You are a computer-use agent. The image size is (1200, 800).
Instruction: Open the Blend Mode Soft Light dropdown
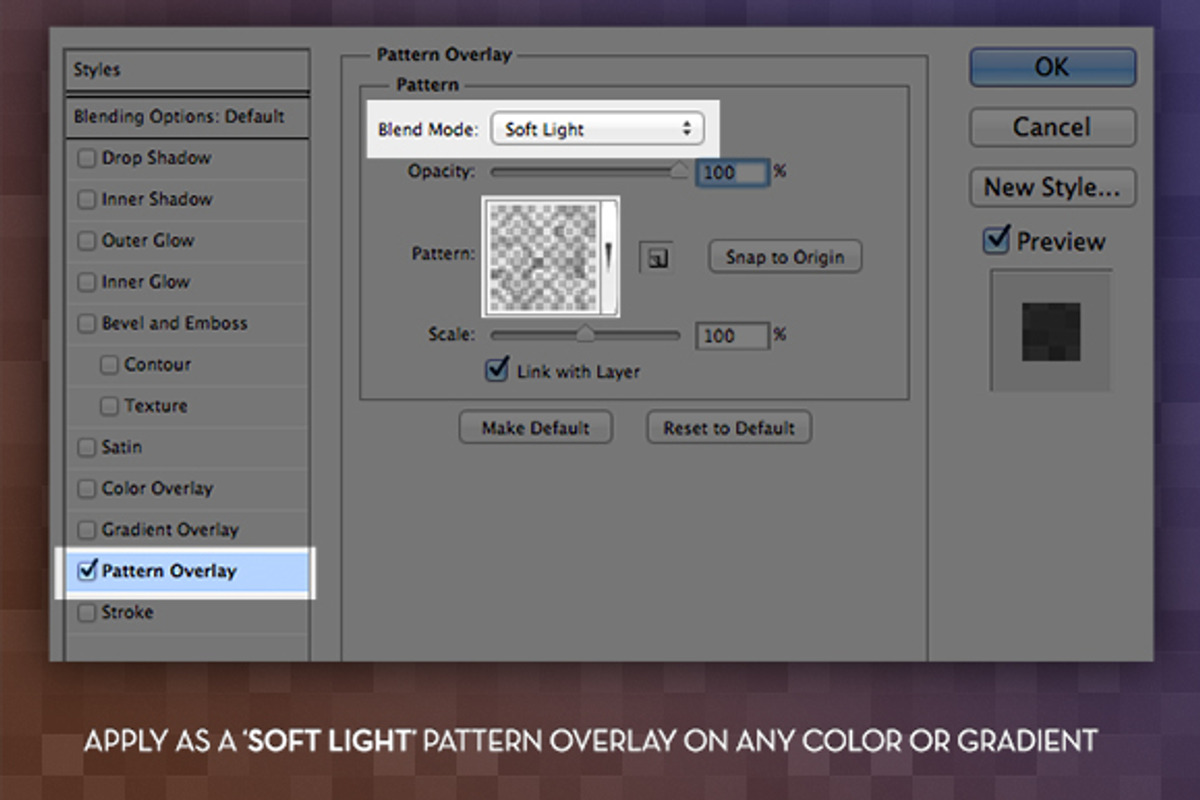pos(597,129)
